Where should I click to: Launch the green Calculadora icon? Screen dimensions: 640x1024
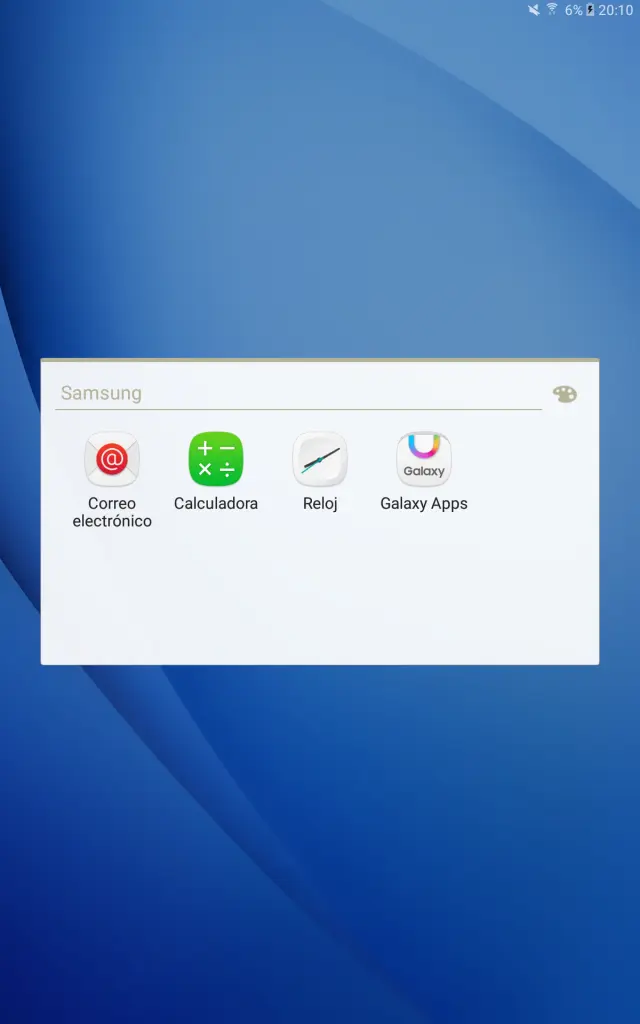pos(216,460)
